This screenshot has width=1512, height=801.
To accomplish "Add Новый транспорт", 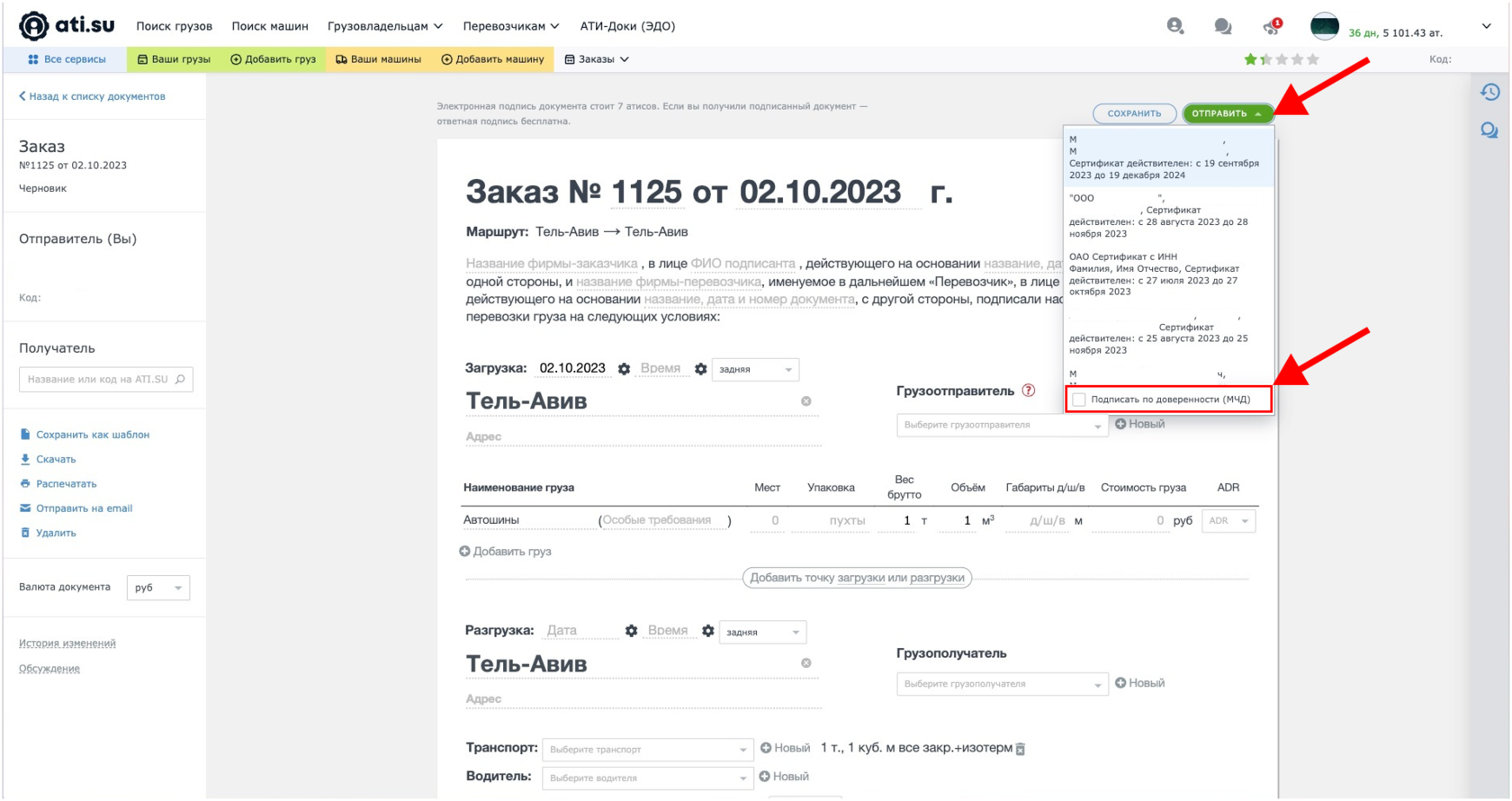I will [785, 748].
